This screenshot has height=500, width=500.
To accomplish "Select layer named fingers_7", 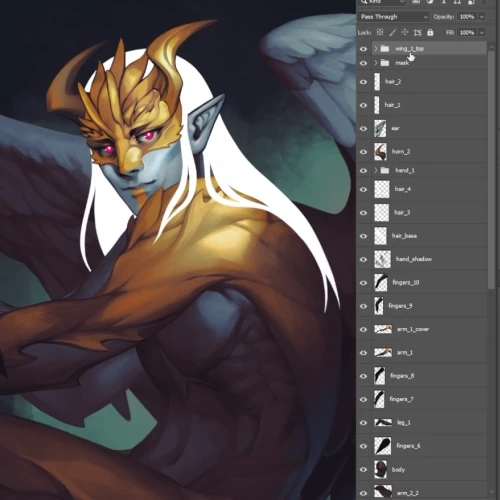I will (x=401, y=399).
